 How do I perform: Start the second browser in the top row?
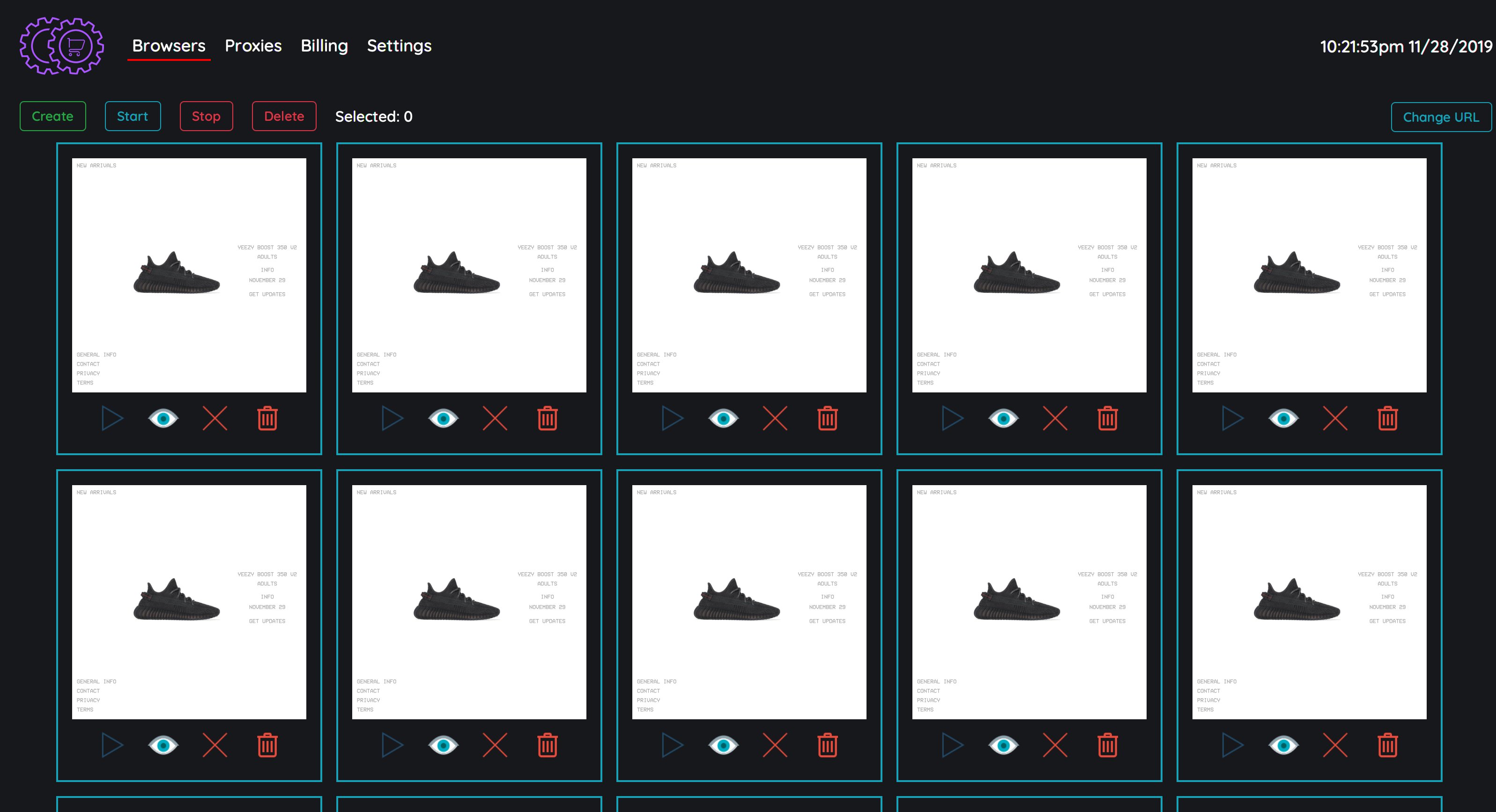click(393, 418)
